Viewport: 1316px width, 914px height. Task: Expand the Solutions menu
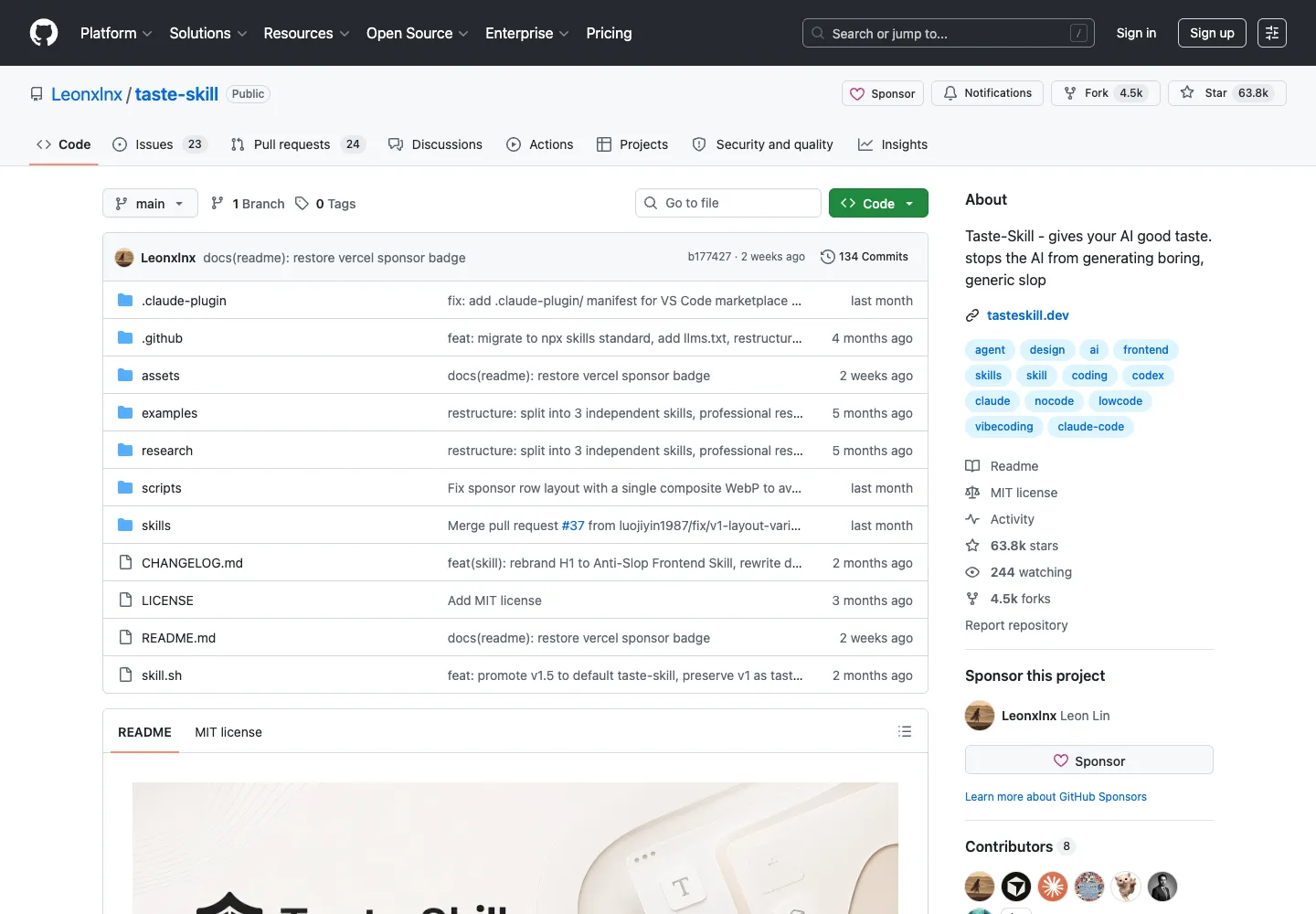coord(208,33)
